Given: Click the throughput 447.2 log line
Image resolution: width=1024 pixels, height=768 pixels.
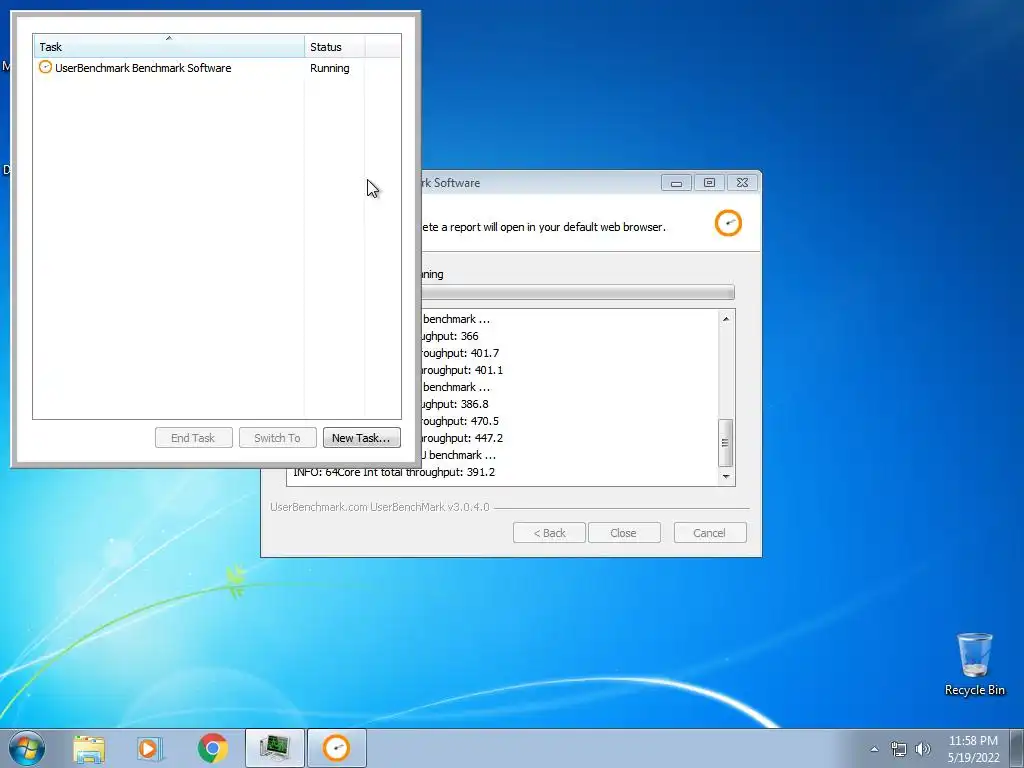Looking at the screenshot, I should [x=461, y=438].
